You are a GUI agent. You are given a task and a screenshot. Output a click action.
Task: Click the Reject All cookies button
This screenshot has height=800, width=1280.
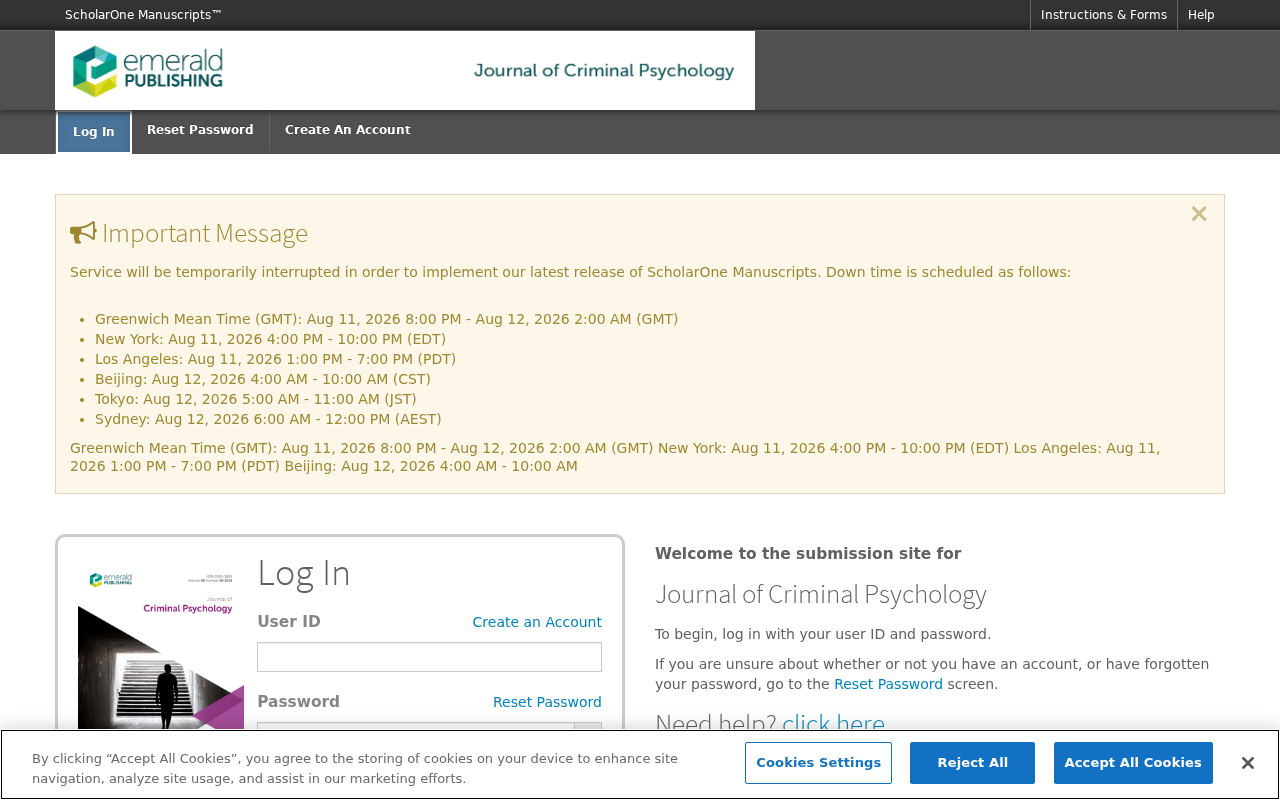tap(972, 763)
